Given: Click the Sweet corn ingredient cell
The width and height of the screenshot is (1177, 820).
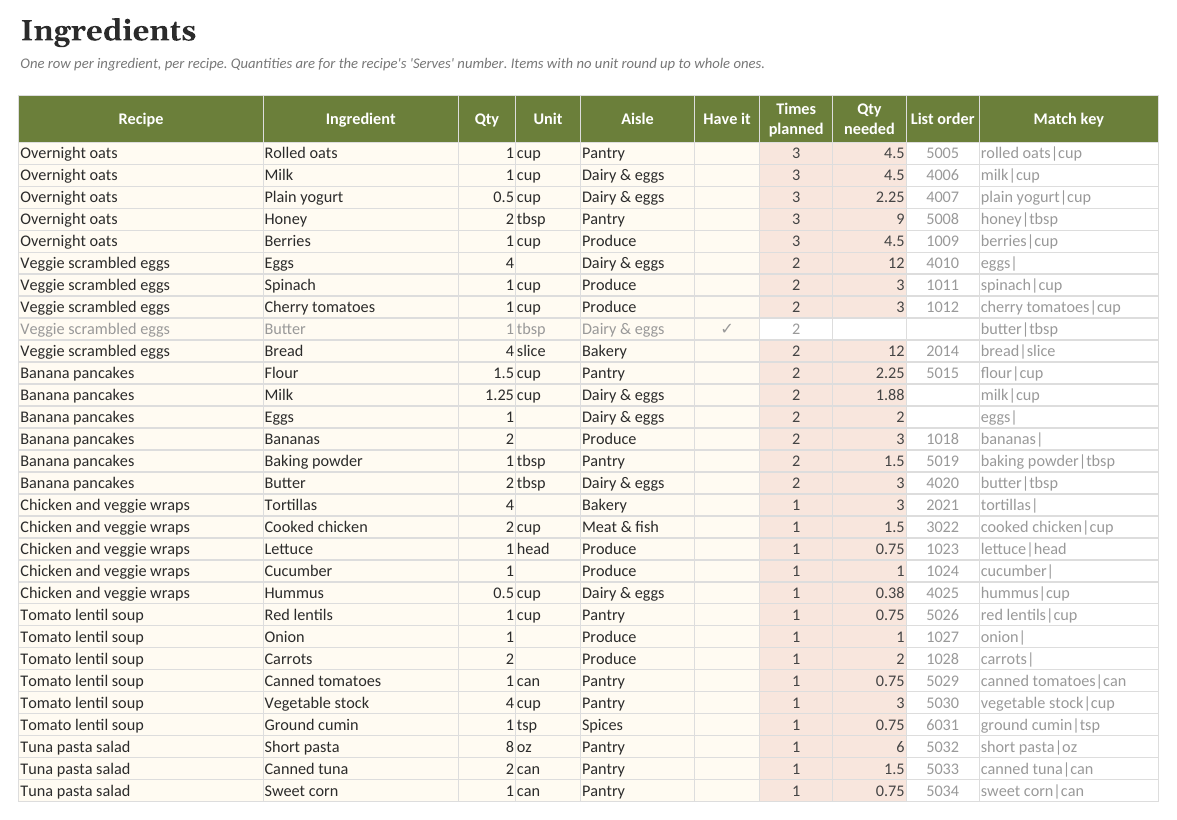Looking at the screenshot, I should (x=360, y=791).
